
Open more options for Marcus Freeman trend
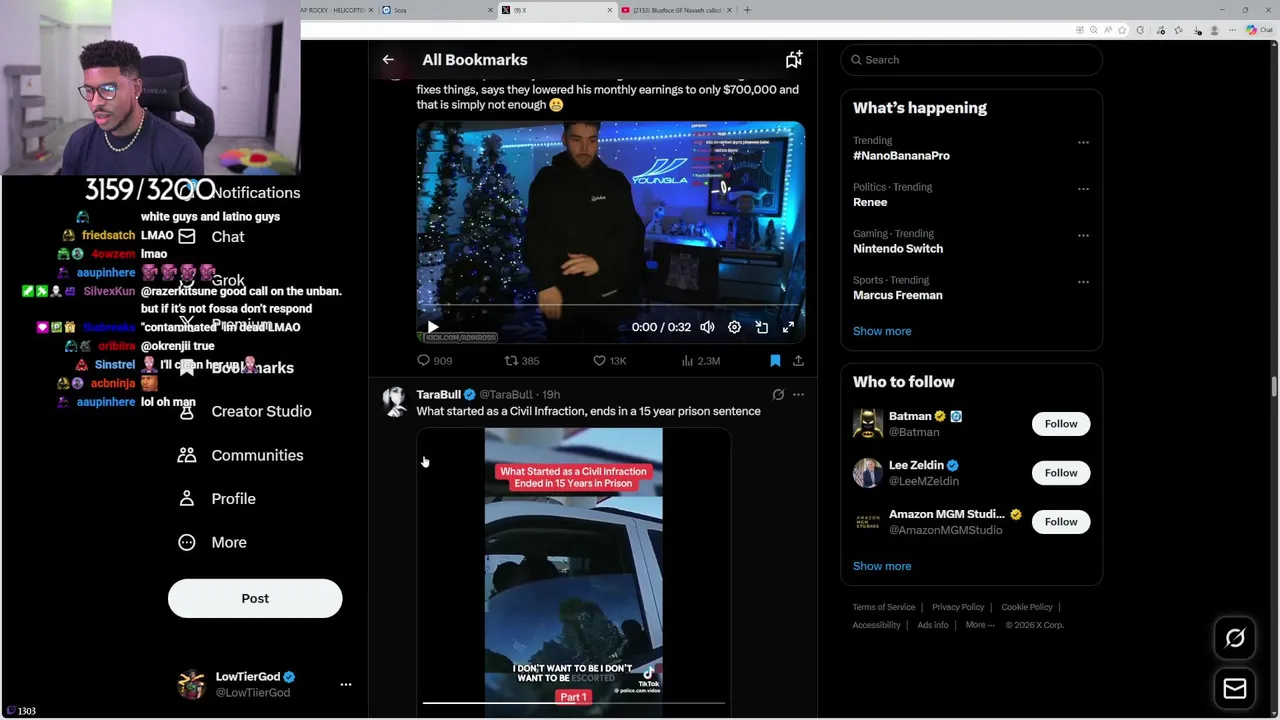pos(1083,282)
